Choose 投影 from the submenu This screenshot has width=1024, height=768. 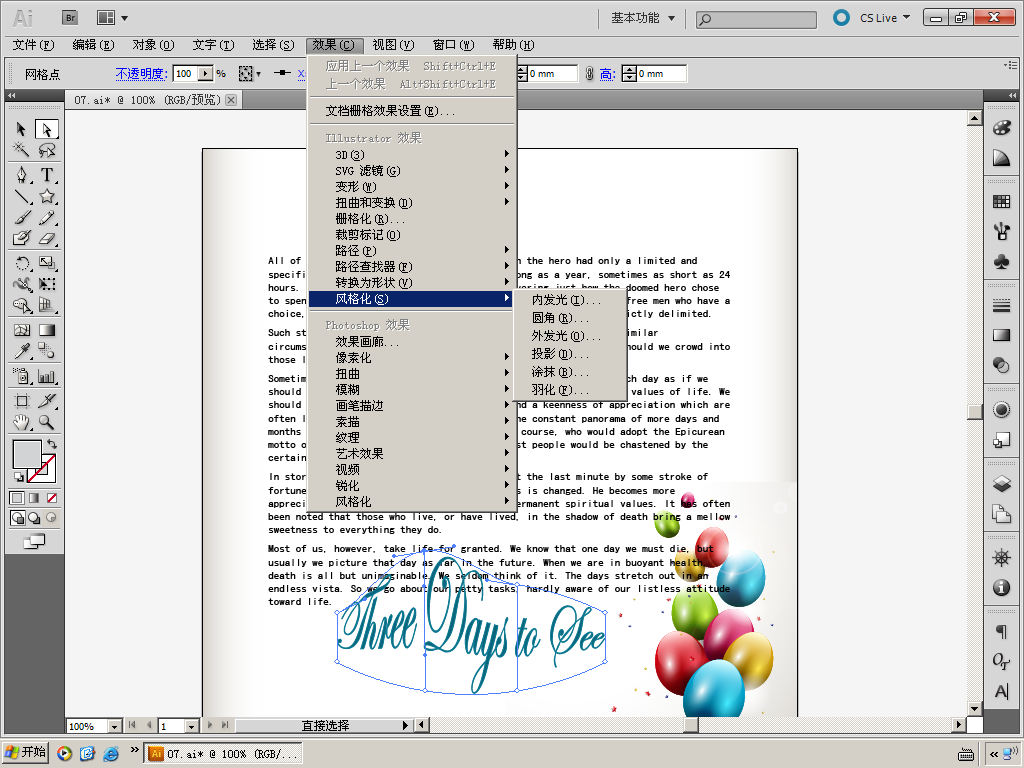click(570, 354)
